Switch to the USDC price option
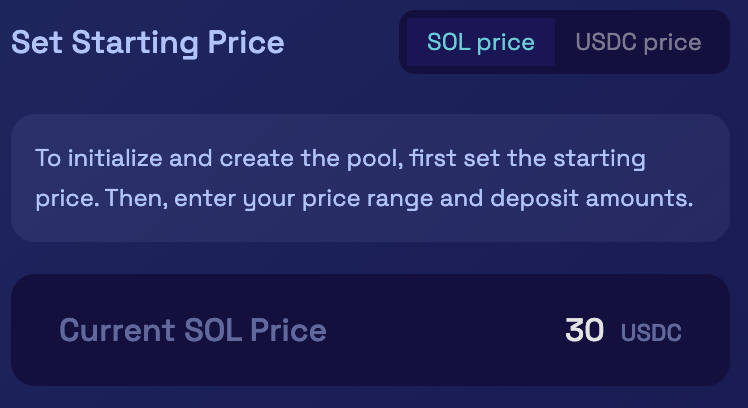This screenshot has height=408, width=748. click(638, 43)
